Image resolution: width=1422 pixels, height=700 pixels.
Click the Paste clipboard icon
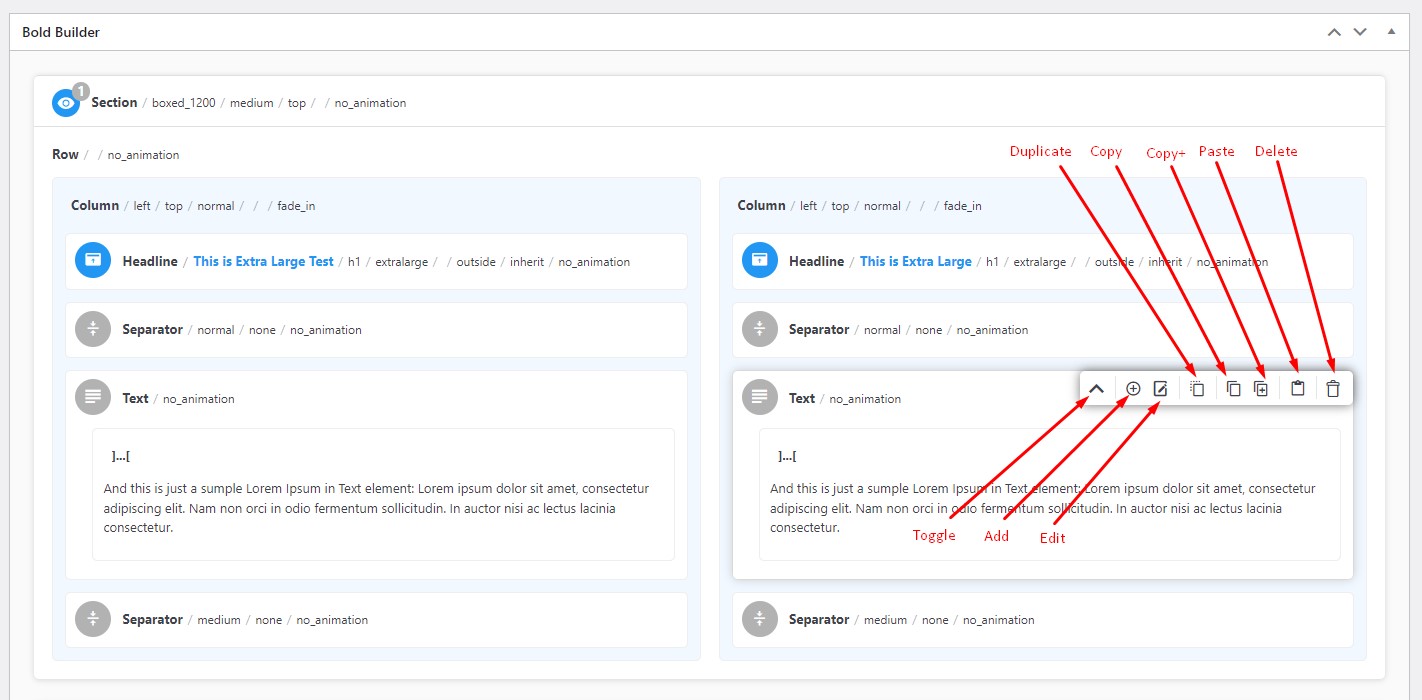1298,389
